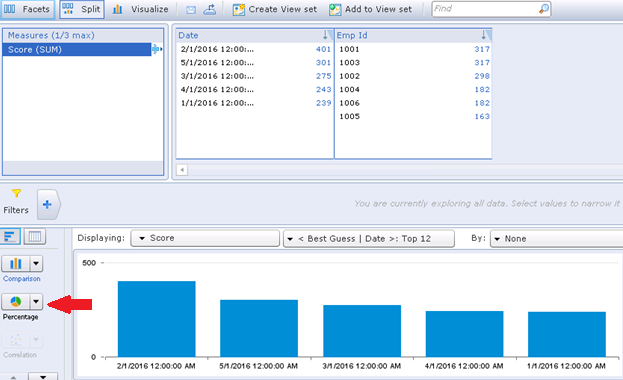Viewport: 623px width, 380px height.
Task: Select Emp Id 1002
Action: (x=413, y=76)
